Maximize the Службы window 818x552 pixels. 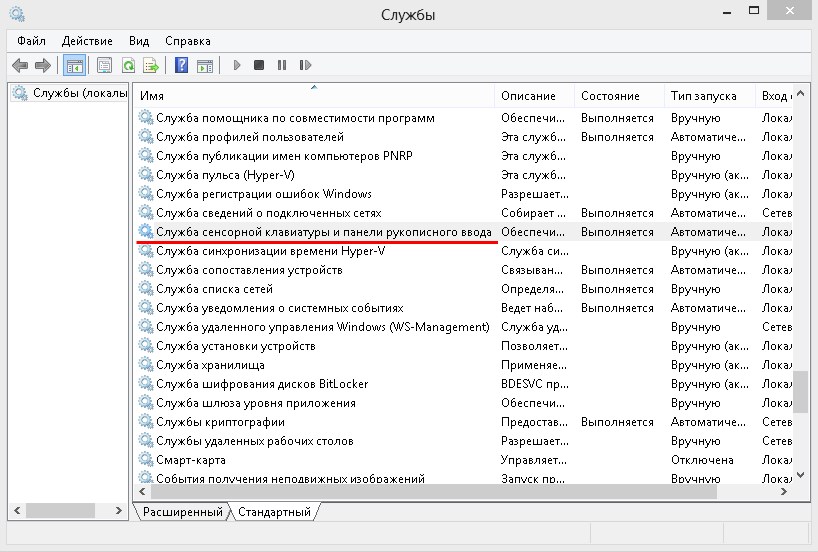coord(754,10)
